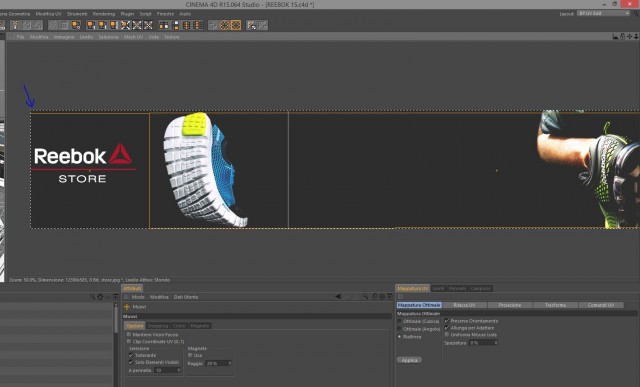Screen dimensions: 640x387
Task: Click the magnifier icon in attributes panel
Action: [365, 296]
